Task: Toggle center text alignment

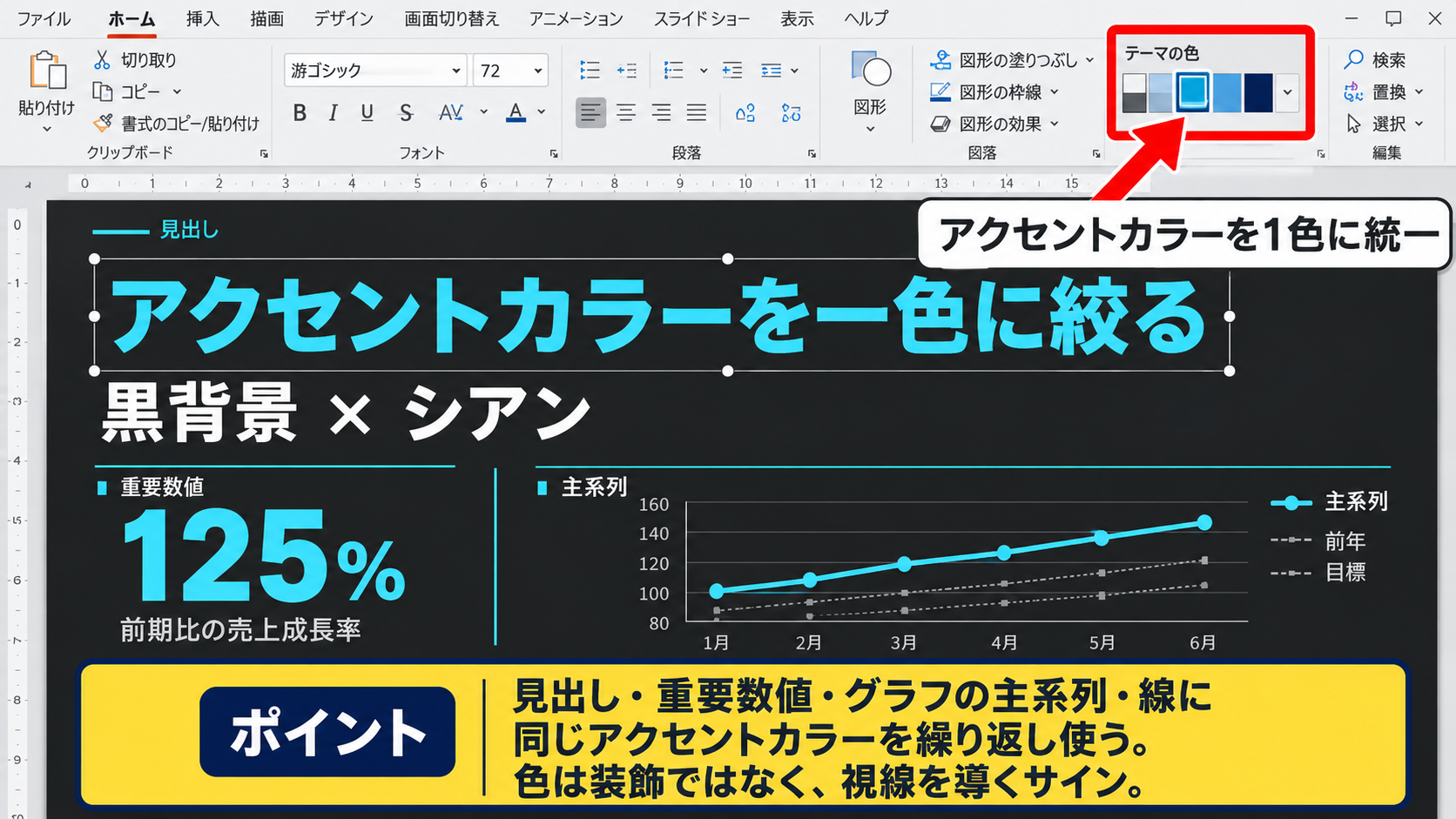Action: pyautogui.click(x=626, y=112)
